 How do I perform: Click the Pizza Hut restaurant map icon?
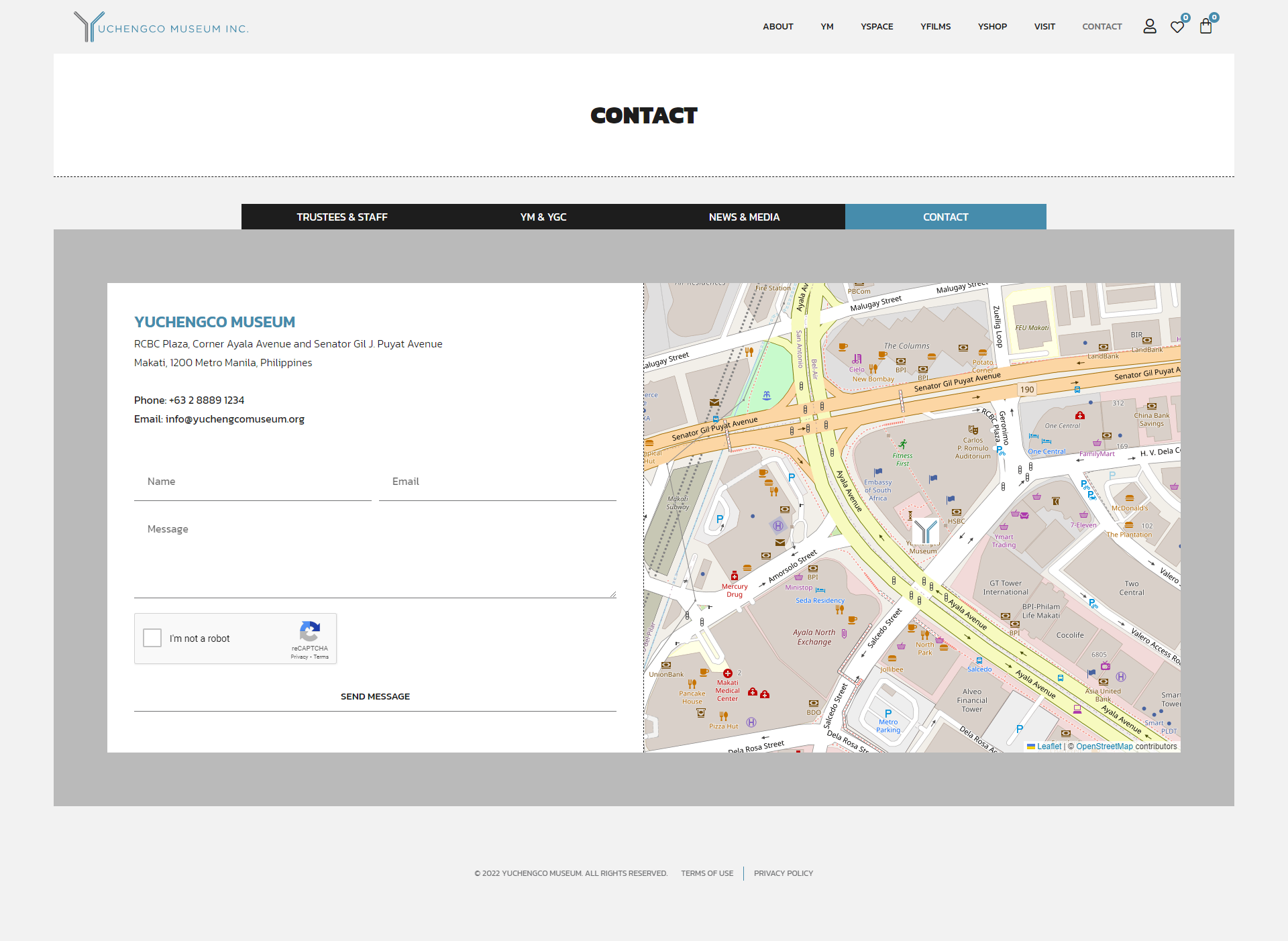pyautogui.click(x=724, y=716)
